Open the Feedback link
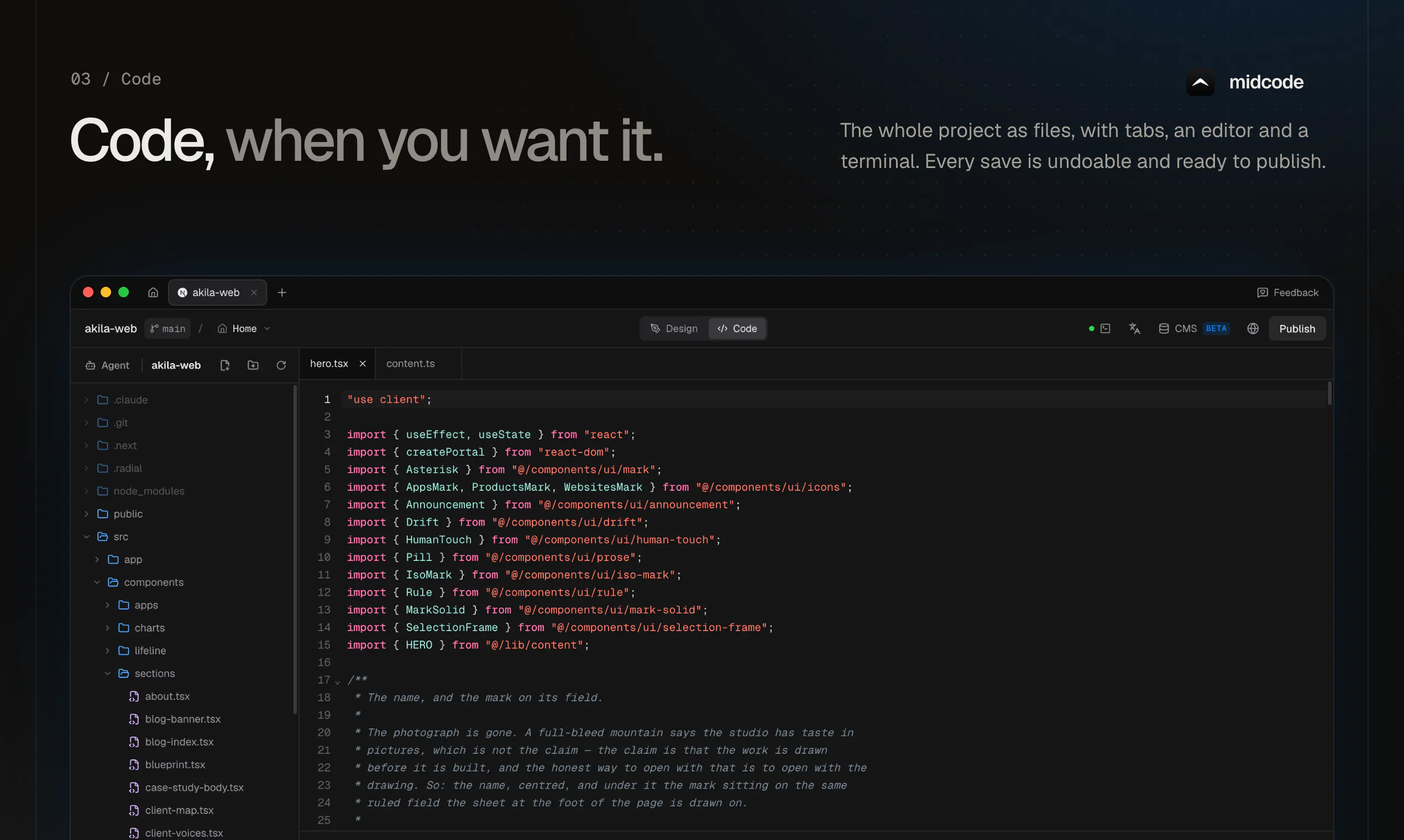This screenshot has width=1404, height=840. click(x=1288, y=293)
